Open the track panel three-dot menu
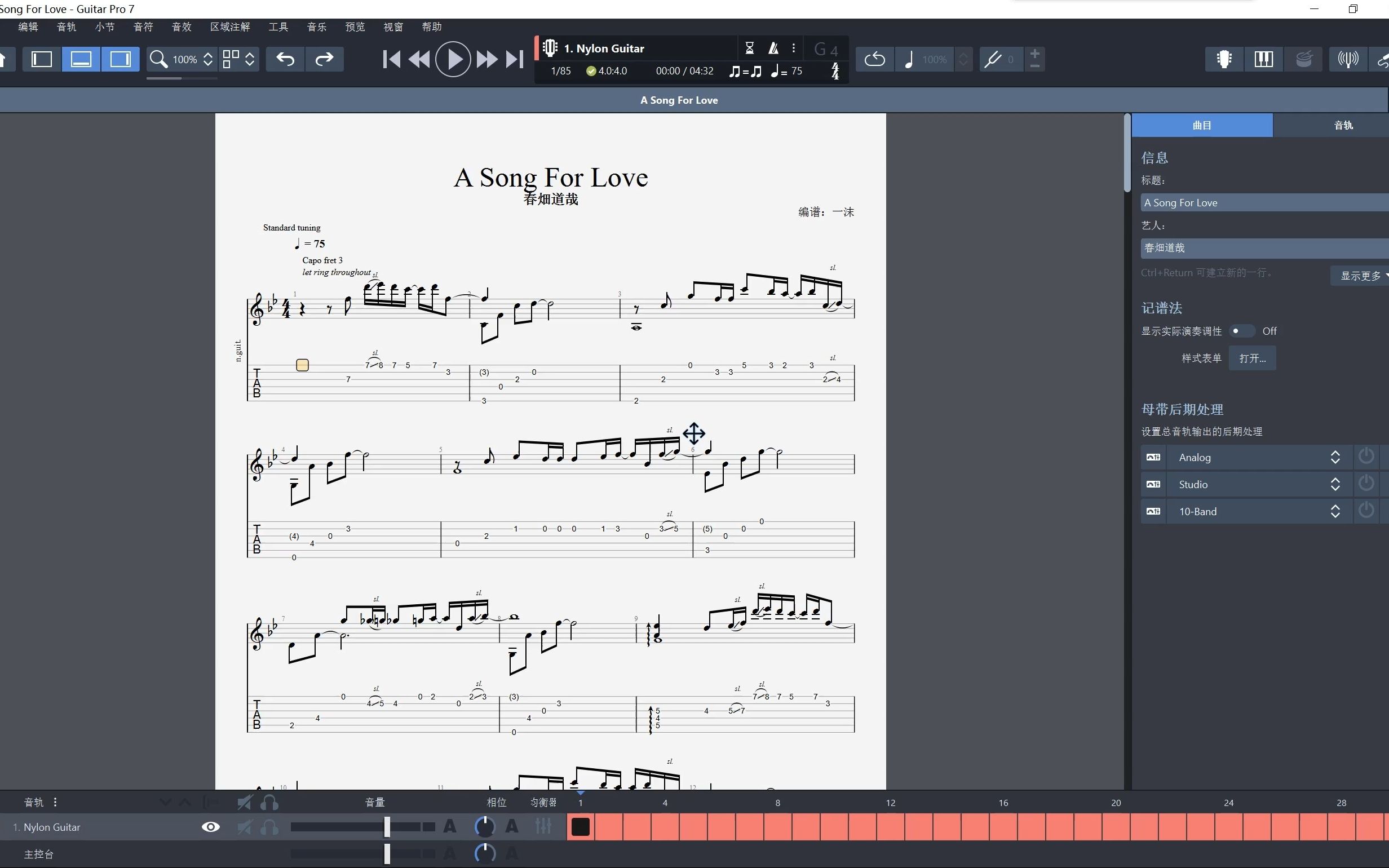The width and height of the screenshot is (1389, 868). (x=55, y=802)
